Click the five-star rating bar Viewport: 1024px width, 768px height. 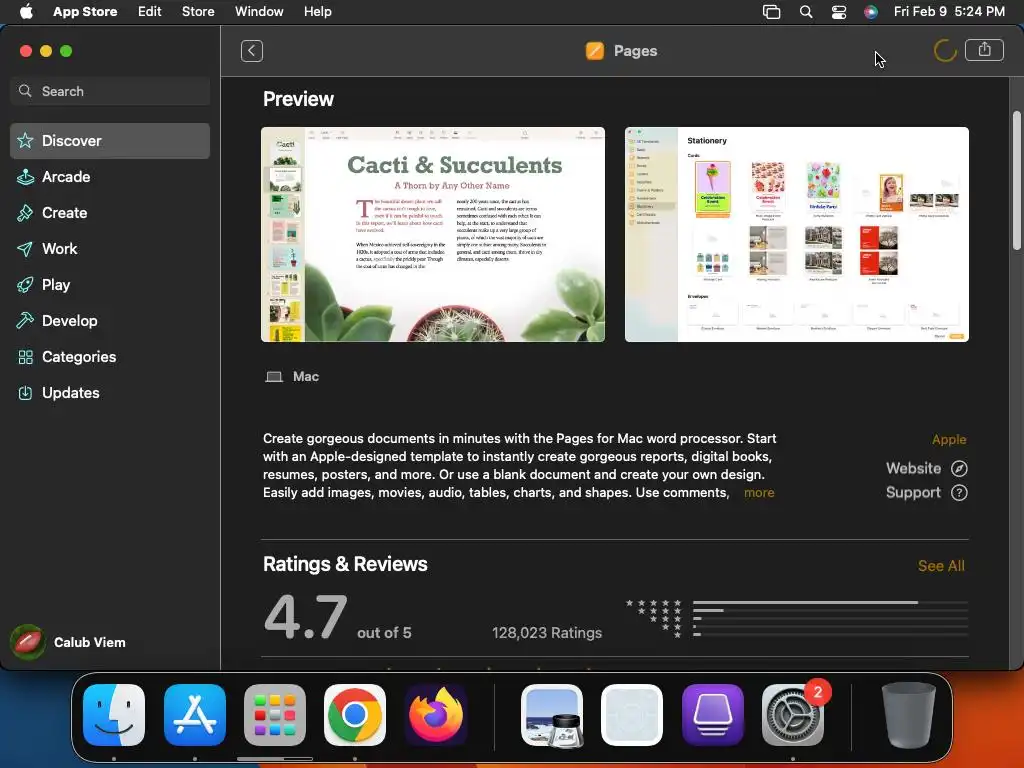pyautogui.click(x=831, y=602)
